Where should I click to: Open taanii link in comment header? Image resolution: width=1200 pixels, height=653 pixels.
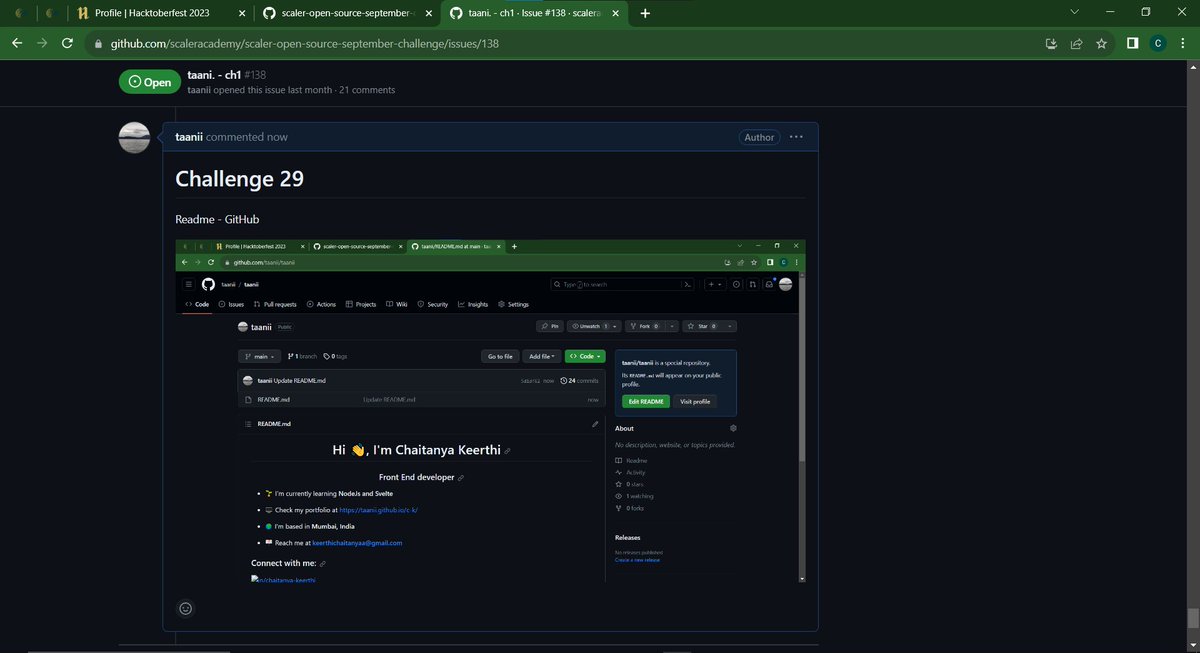pos(189,137)
